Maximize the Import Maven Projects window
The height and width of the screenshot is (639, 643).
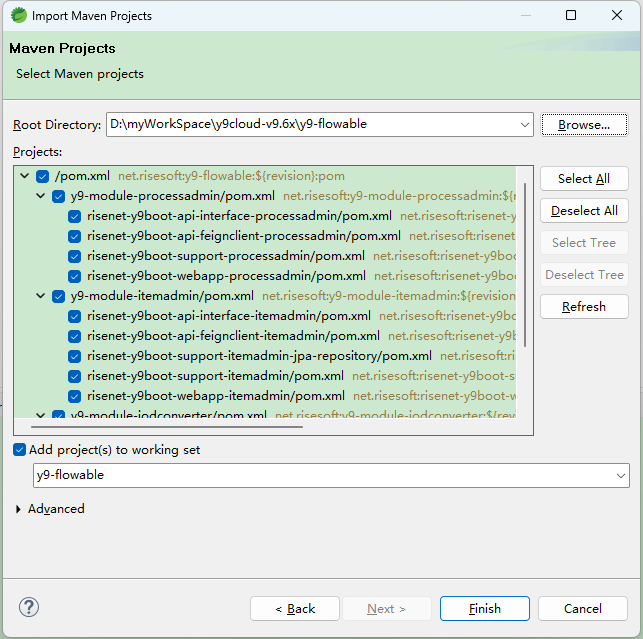pos(571,16)
